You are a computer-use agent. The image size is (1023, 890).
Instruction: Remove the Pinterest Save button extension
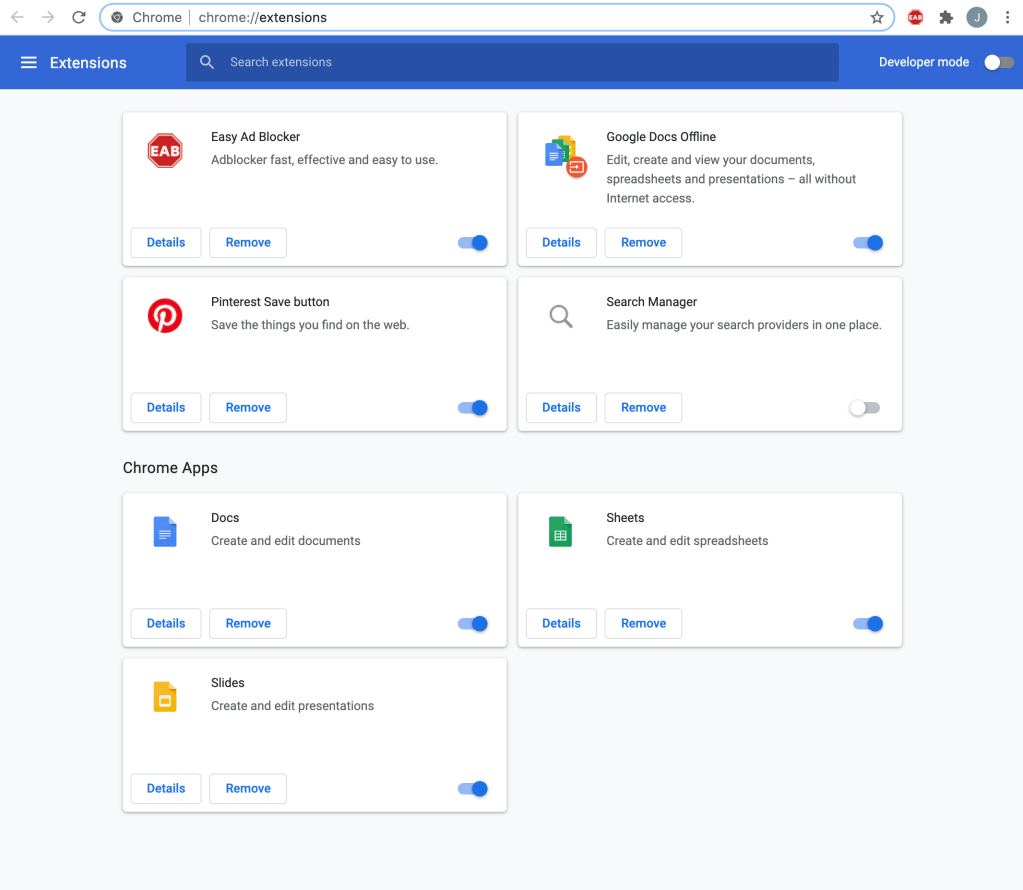tap(248, 408)
